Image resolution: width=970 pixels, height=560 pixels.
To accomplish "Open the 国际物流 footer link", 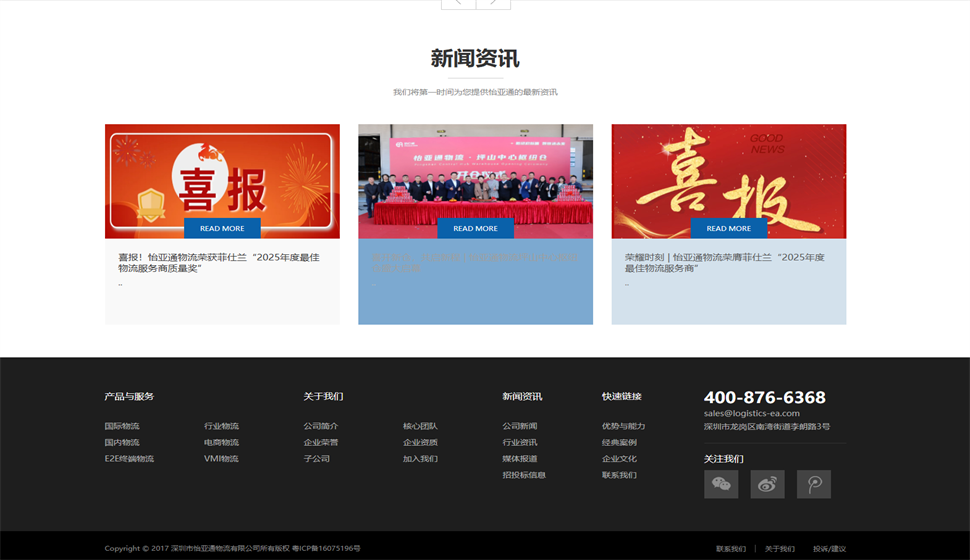I will 122,426.
